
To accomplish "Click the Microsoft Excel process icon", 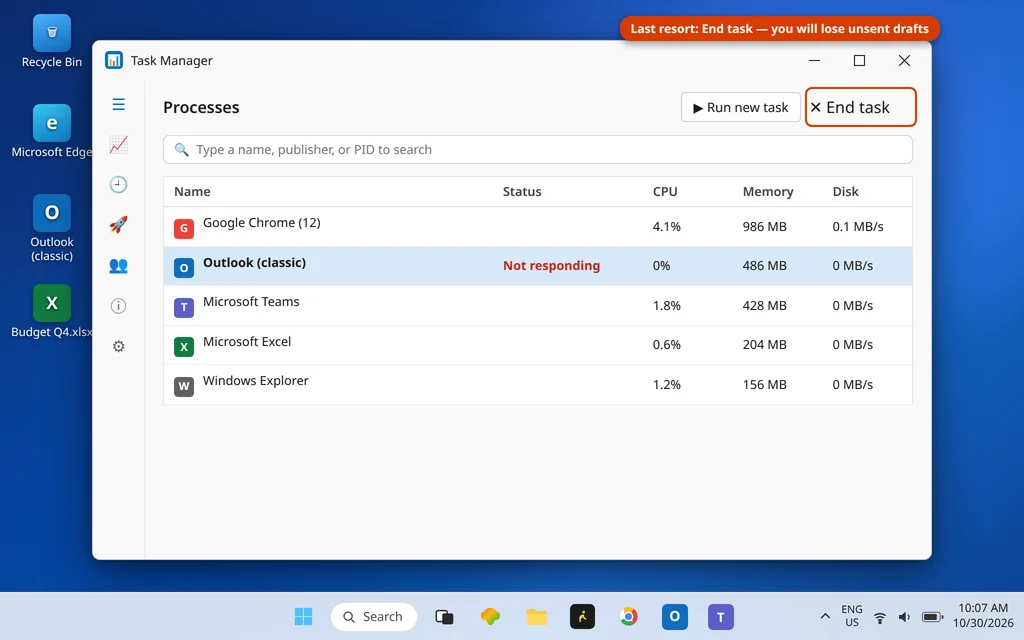I will pyautogui.click(x=184, y=347).
